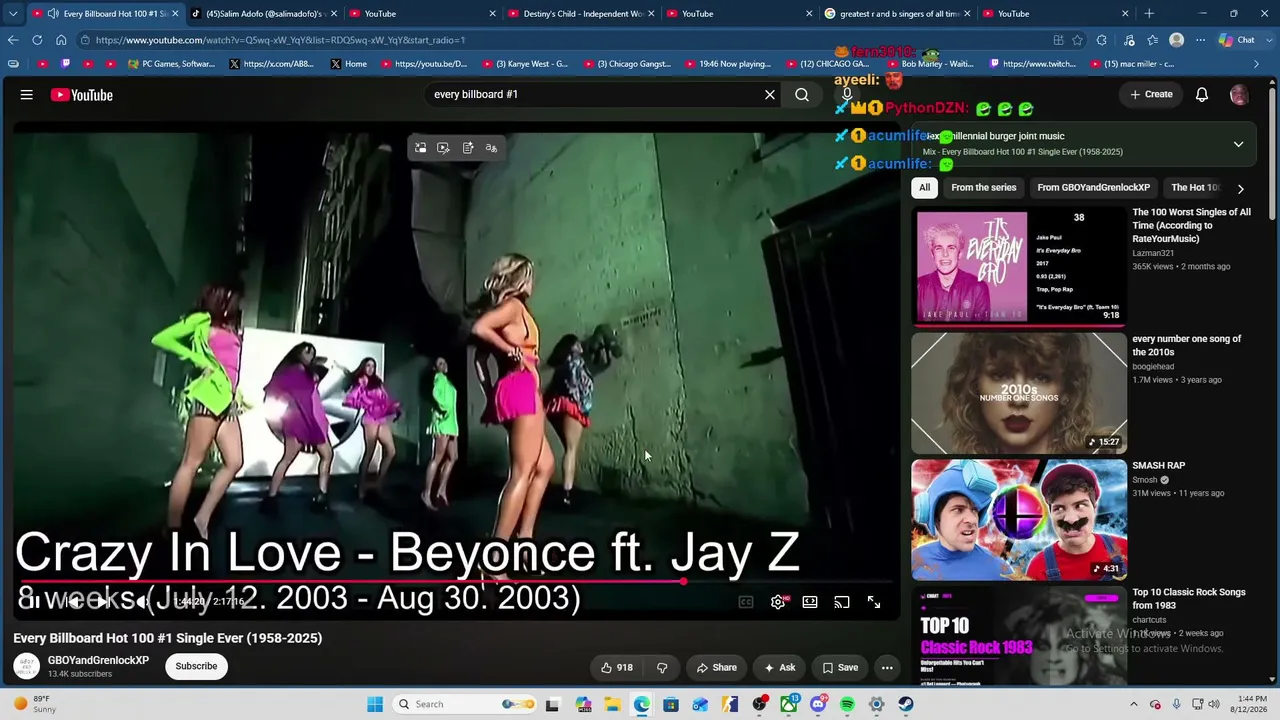1280x720 pixels.
Task: Open File Explorer from the taskbar
Action: pyautogui.click(x=612, y=704)
